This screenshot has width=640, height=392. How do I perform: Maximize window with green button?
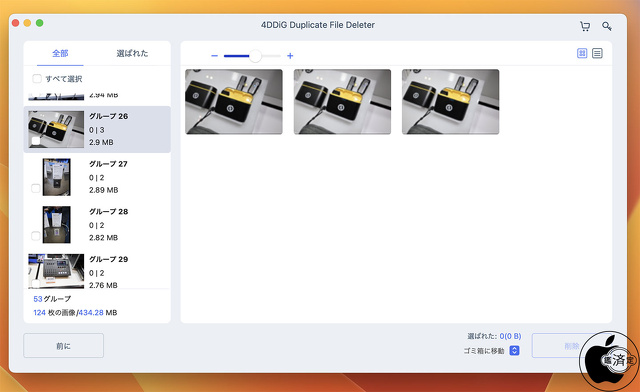(x=40, y=23)
